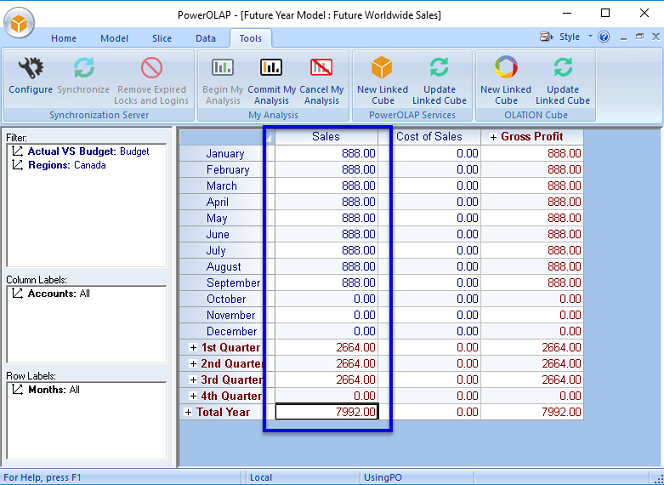Screen dimensions: 664x485
Task: Select the October row header
Action: pos(227,299)
